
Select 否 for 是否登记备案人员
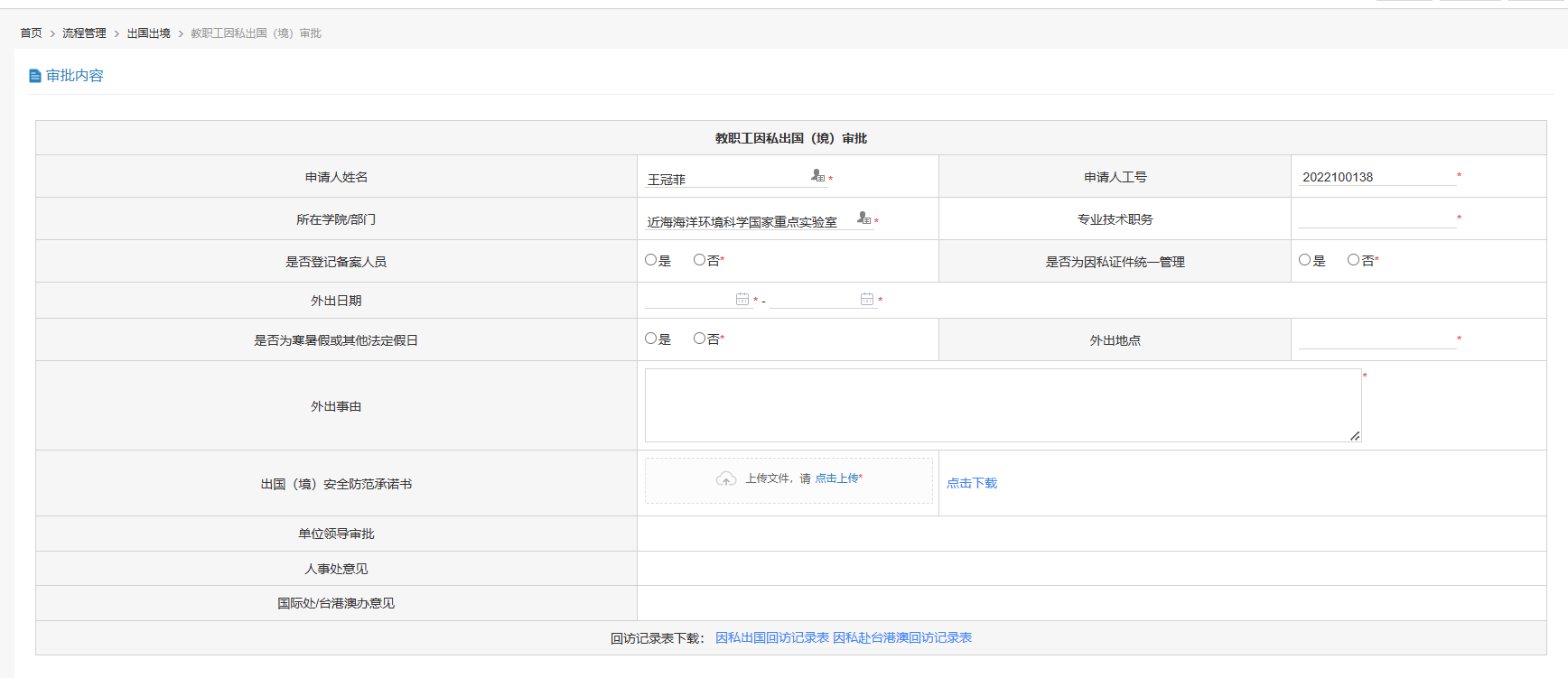pos(699,260)
